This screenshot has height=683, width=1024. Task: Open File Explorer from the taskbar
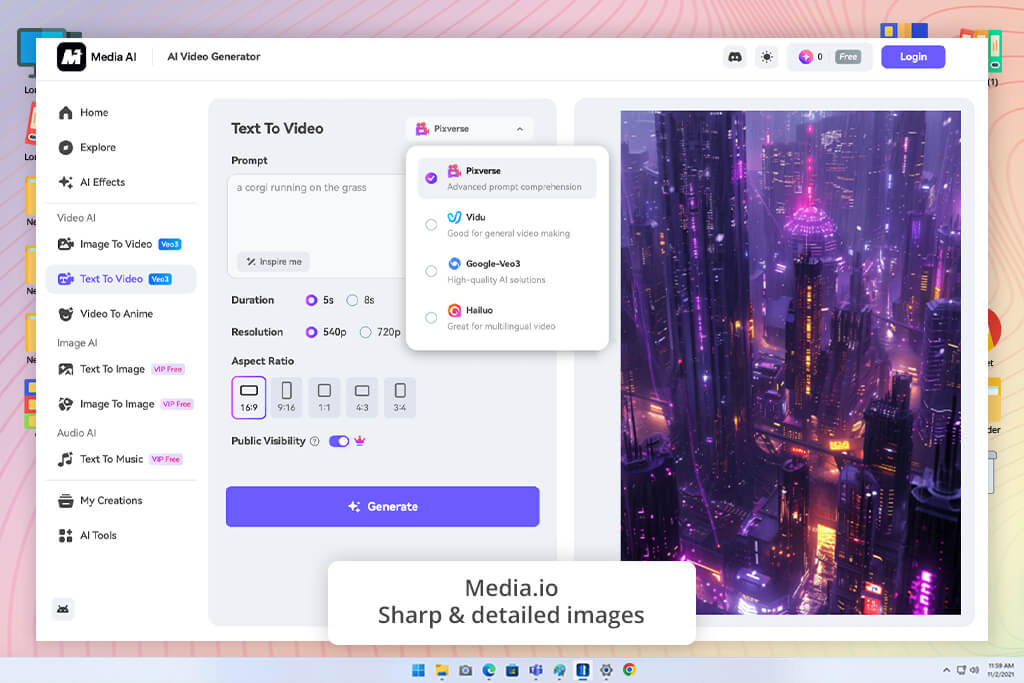[442, 670]
